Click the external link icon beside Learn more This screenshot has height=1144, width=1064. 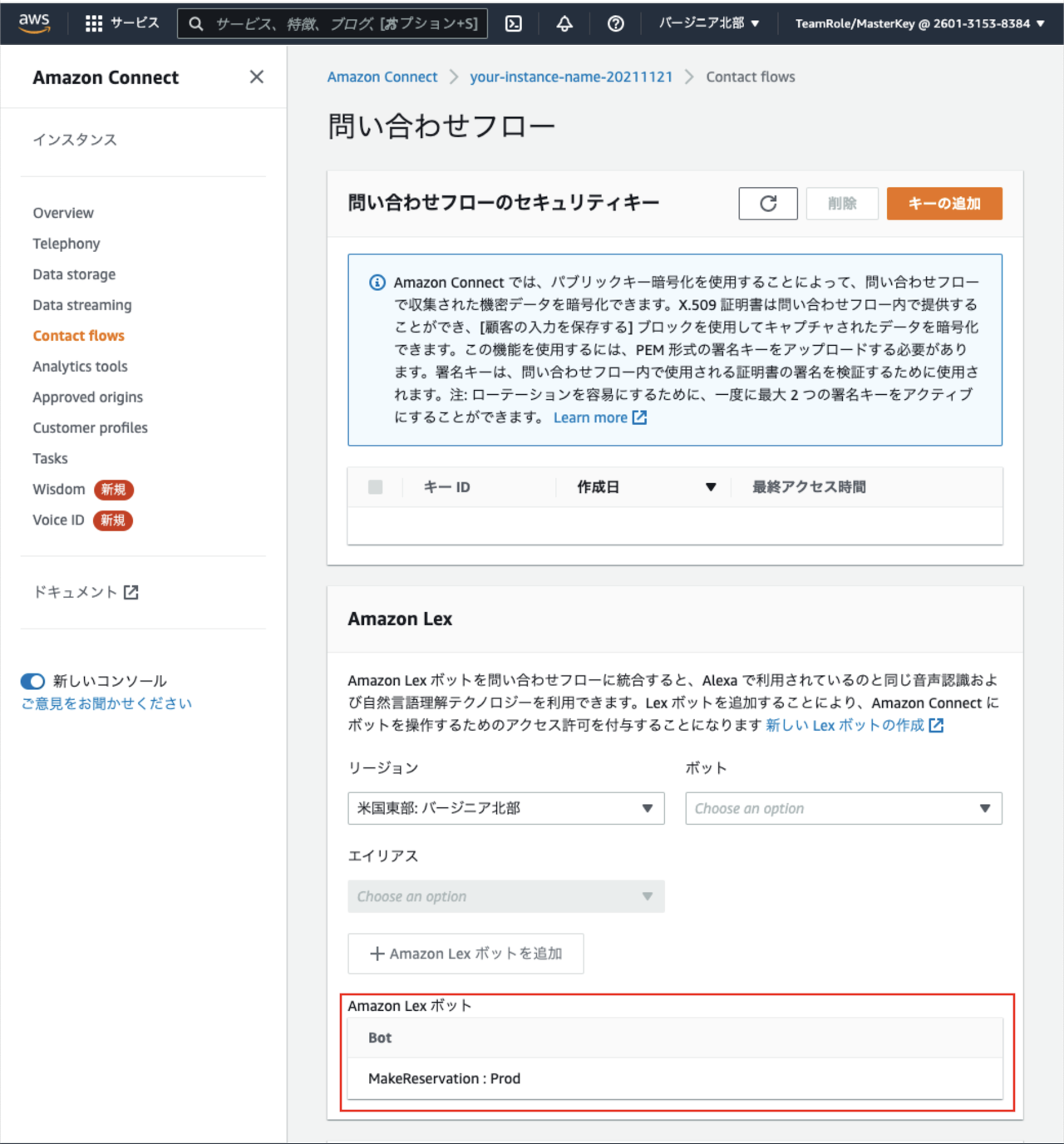[639, 417]
